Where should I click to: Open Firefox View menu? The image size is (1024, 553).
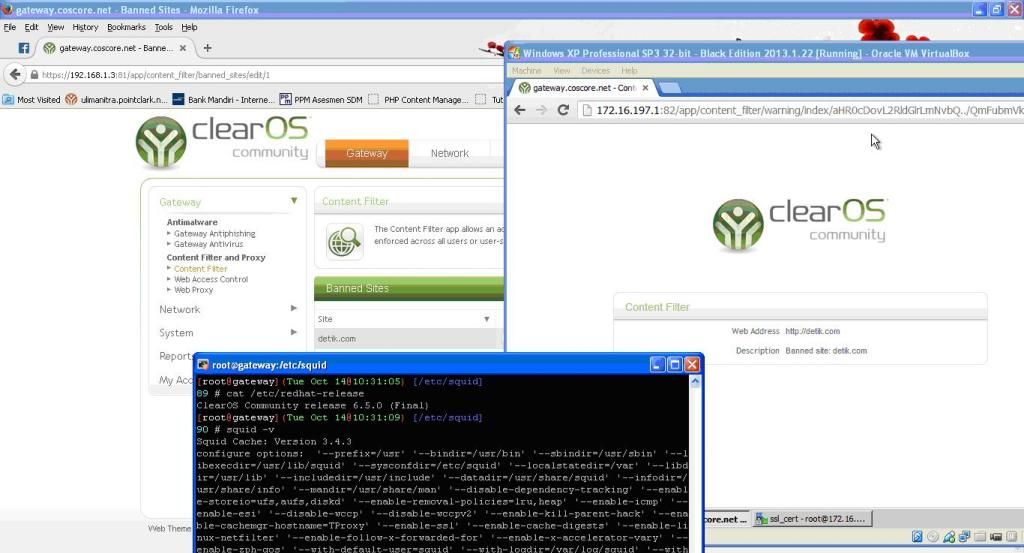pos(56,27)
